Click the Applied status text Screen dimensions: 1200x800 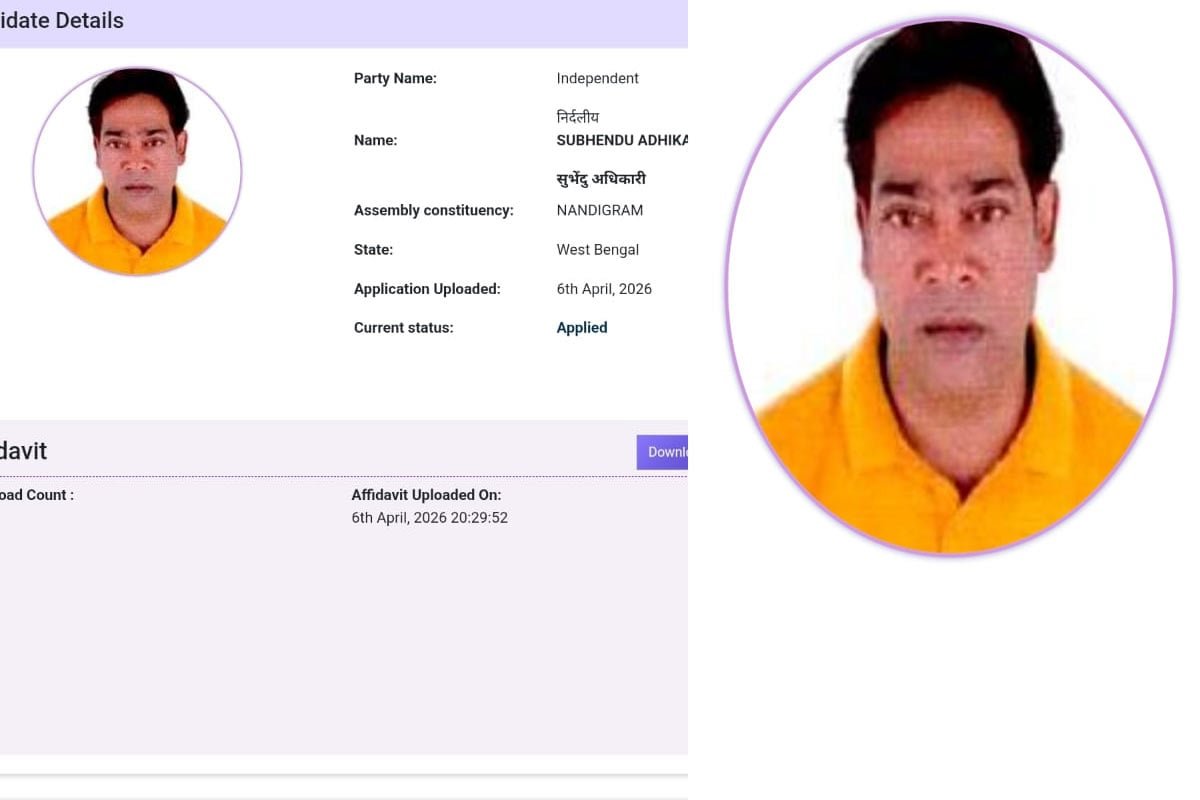(582, 328)
